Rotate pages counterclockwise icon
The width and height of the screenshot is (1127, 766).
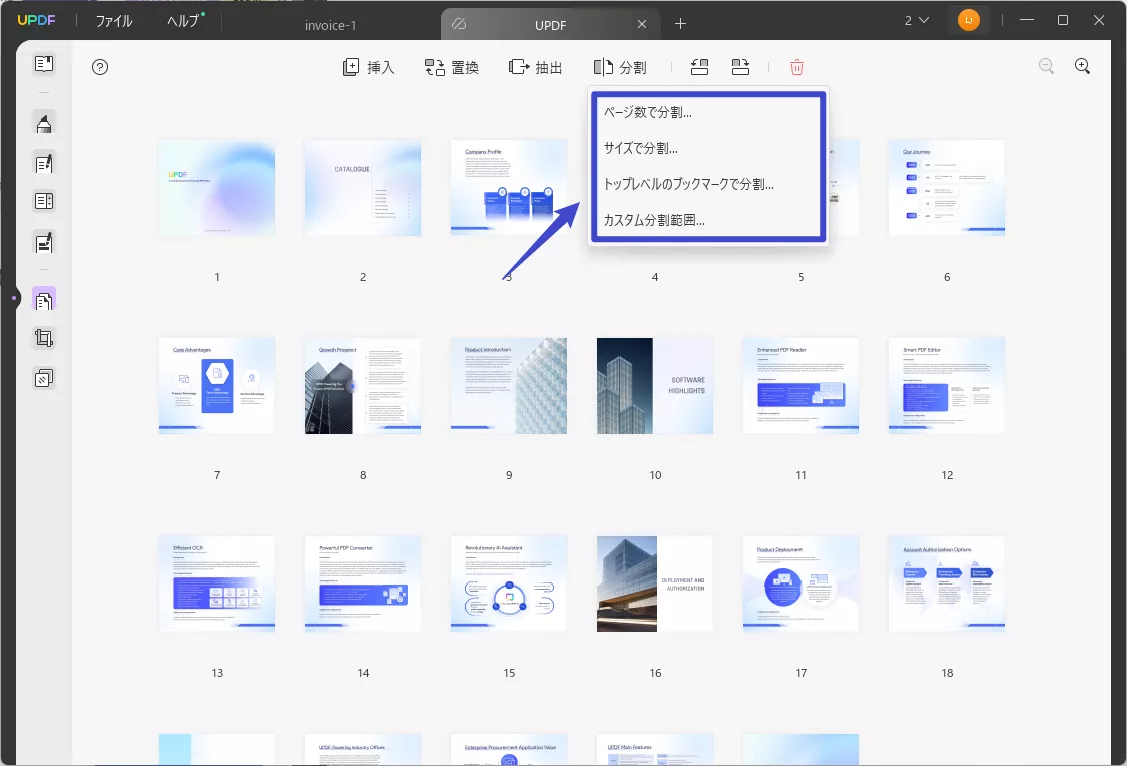pos(699,68)
